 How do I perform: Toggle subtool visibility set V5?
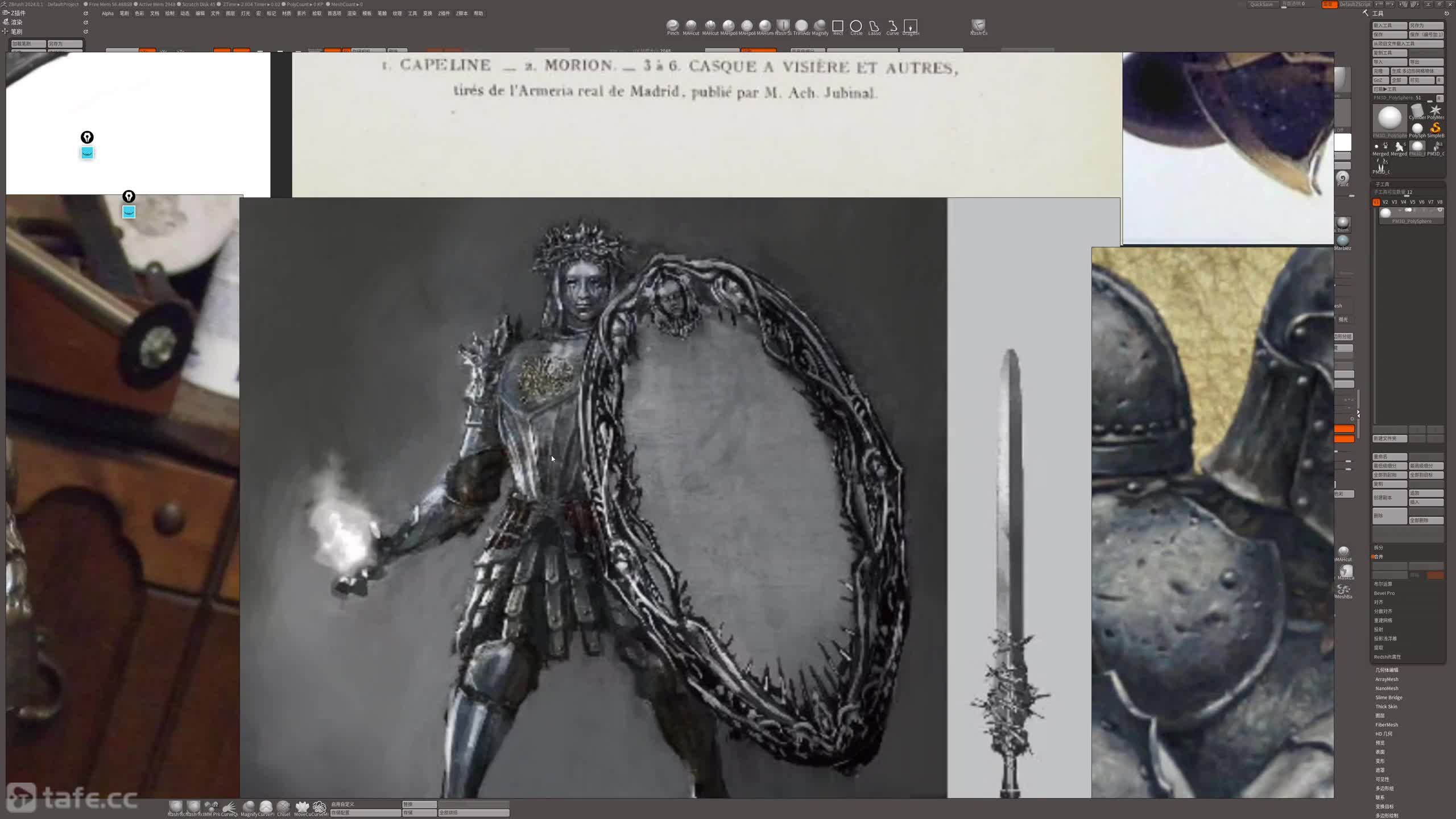[x=1412, y=202]
